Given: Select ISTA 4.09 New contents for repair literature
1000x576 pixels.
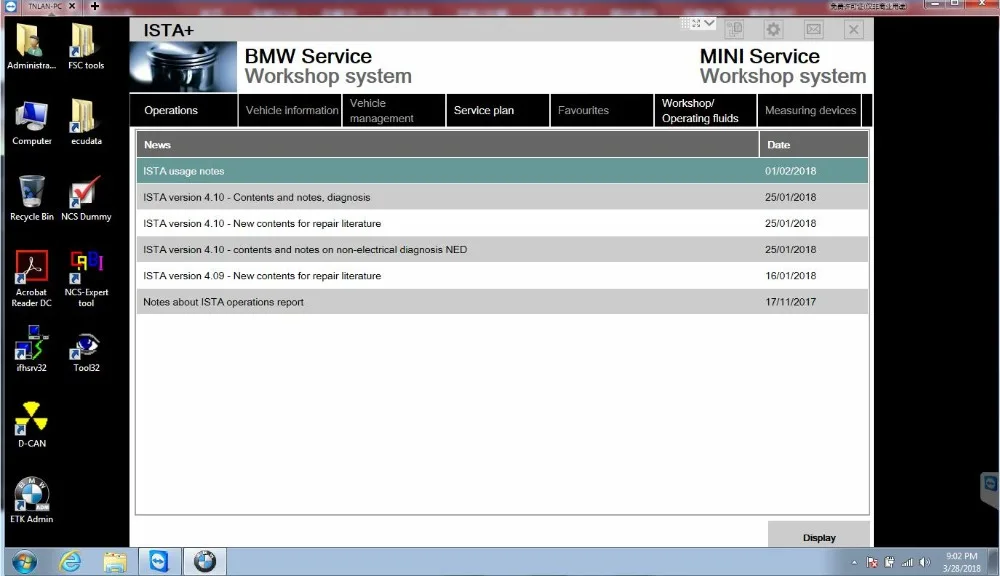Looking at the screenshot, I should tap(502, 276).
